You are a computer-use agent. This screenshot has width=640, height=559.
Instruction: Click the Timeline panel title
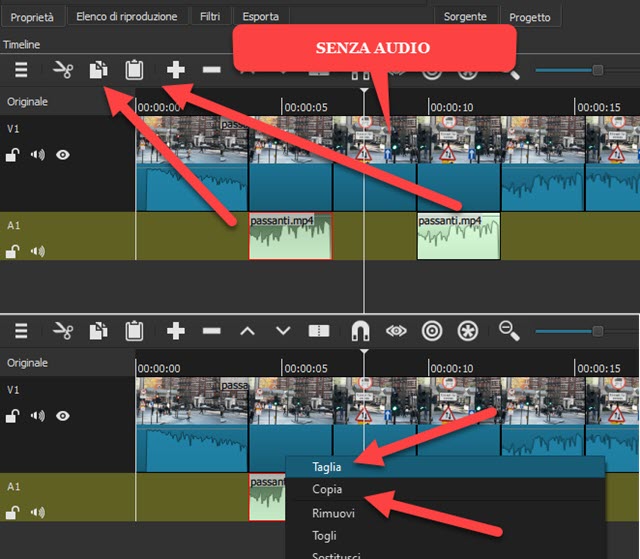tap(22, 44)
